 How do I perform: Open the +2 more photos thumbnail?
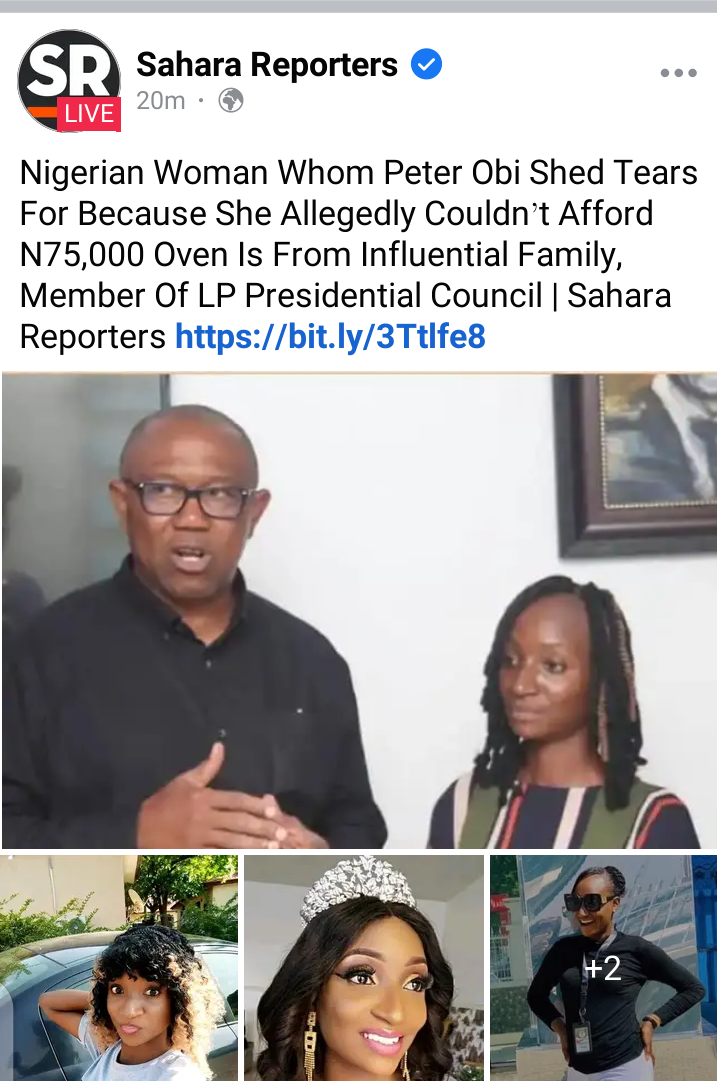click(603, 968)
